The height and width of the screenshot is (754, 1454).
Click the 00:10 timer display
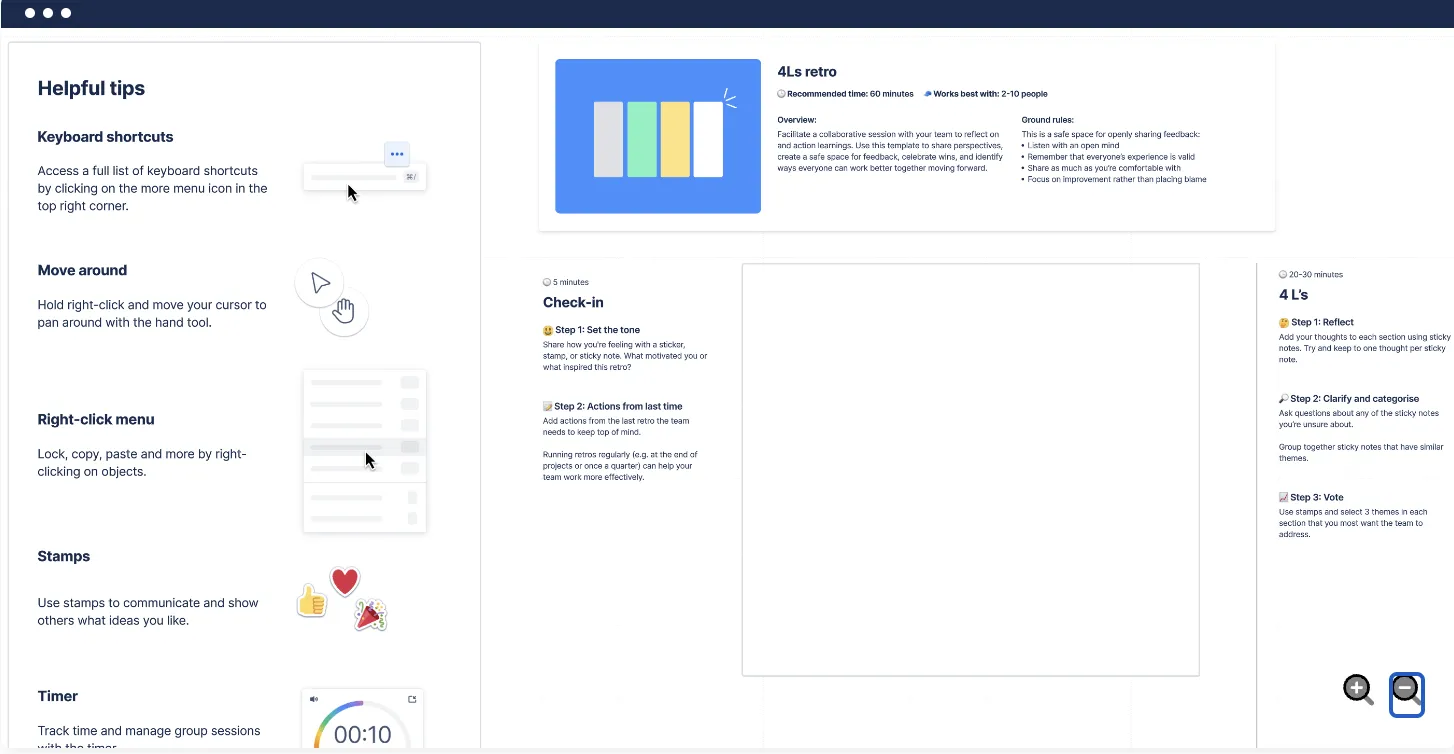point(362,735)
